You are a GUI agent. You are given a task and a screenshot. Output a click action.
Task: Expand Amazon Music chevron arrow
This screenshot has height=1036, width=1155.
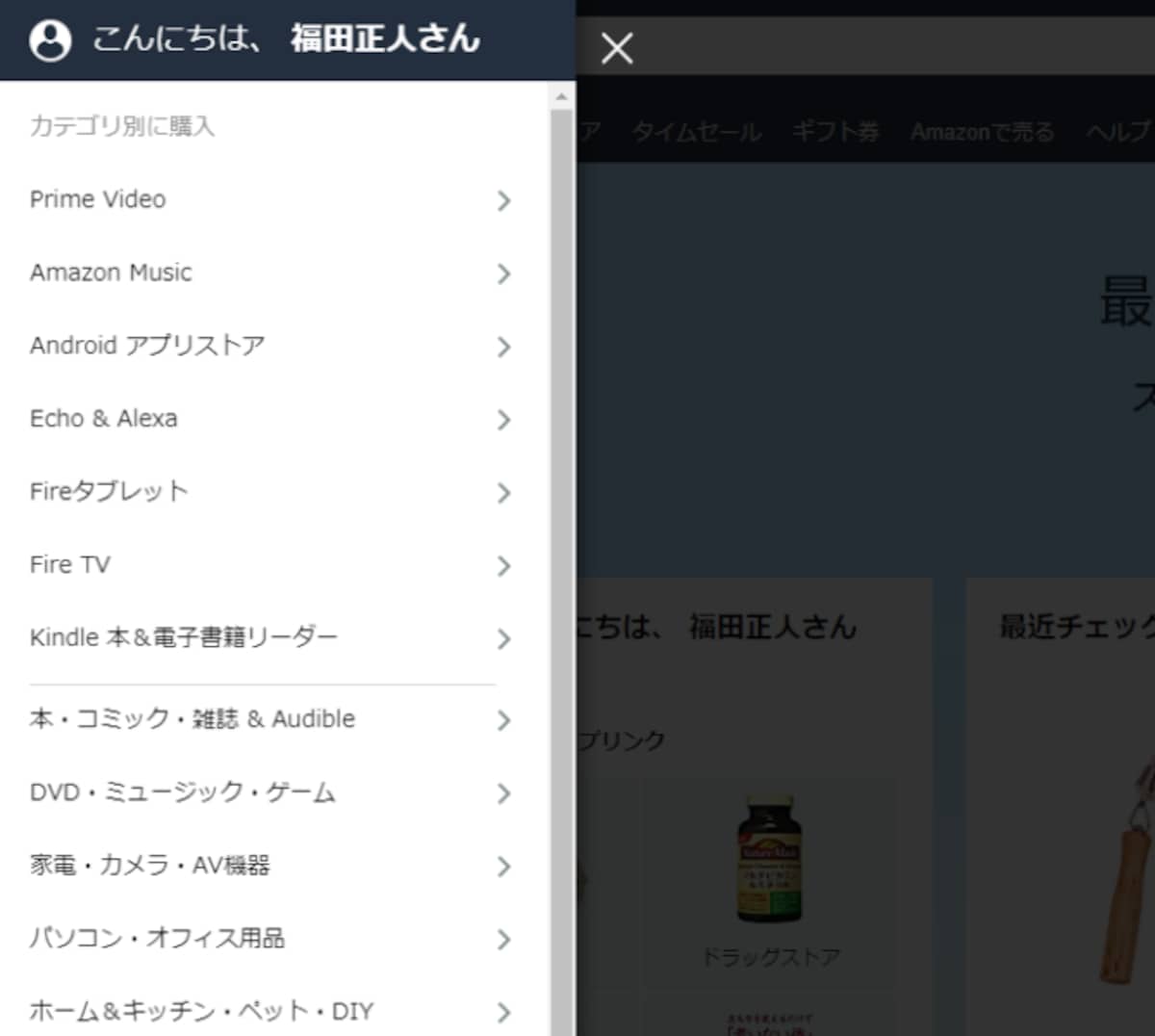pyautogui.click(x=503, y=273)
